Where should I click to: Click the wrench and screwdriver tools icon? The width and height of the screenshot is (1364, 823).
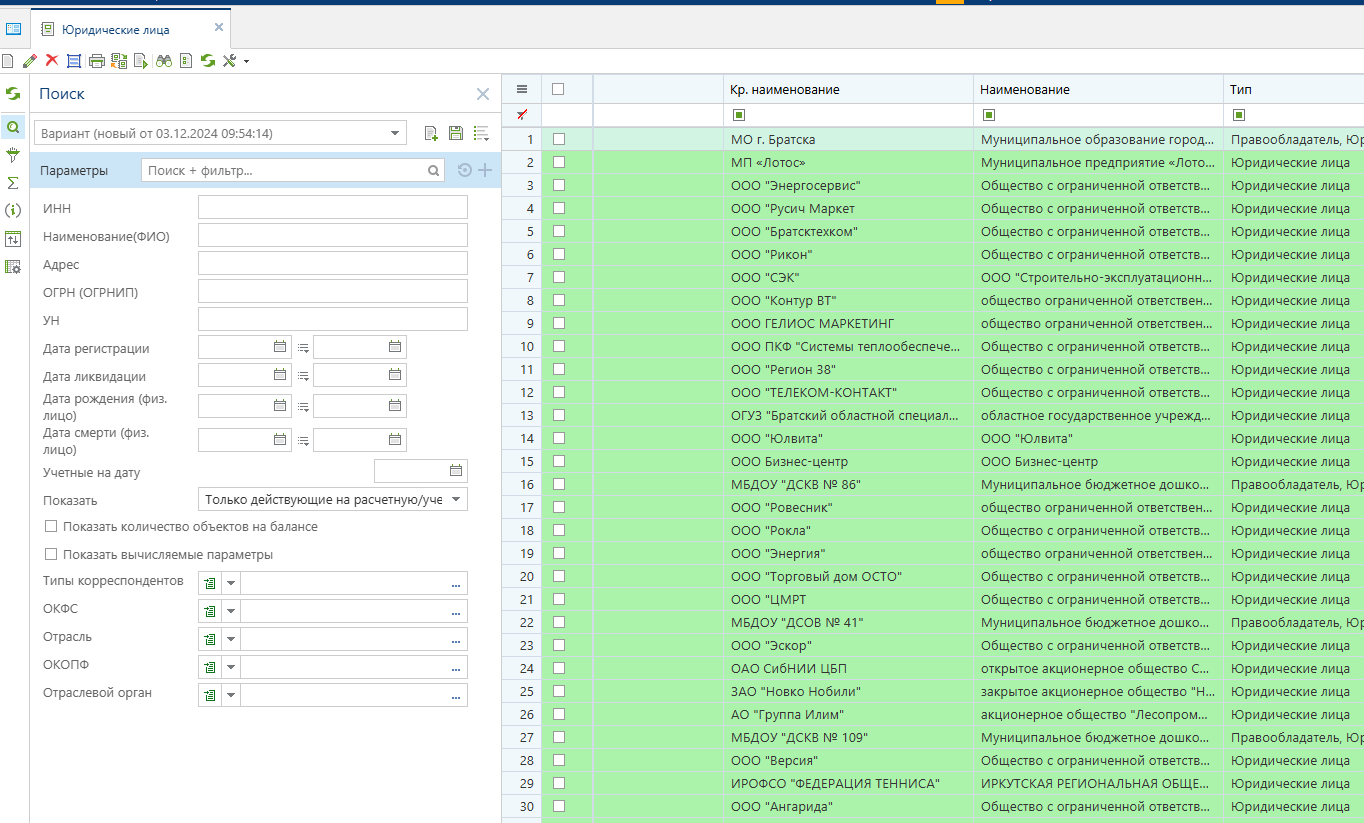click(x=229, y=61)
